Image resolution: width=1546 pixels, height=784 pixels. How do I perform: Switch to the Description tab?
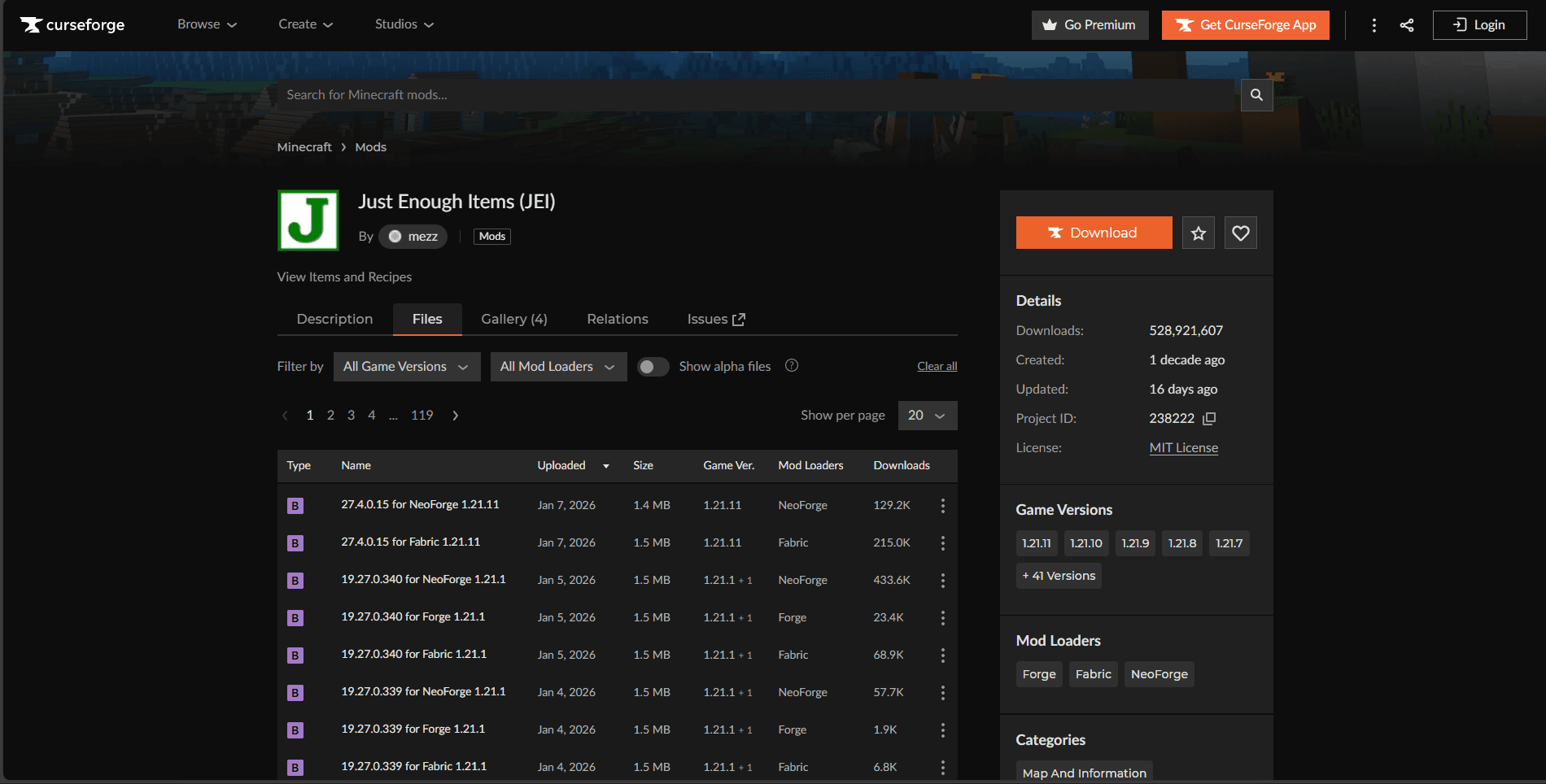click(x=335, y=319)
